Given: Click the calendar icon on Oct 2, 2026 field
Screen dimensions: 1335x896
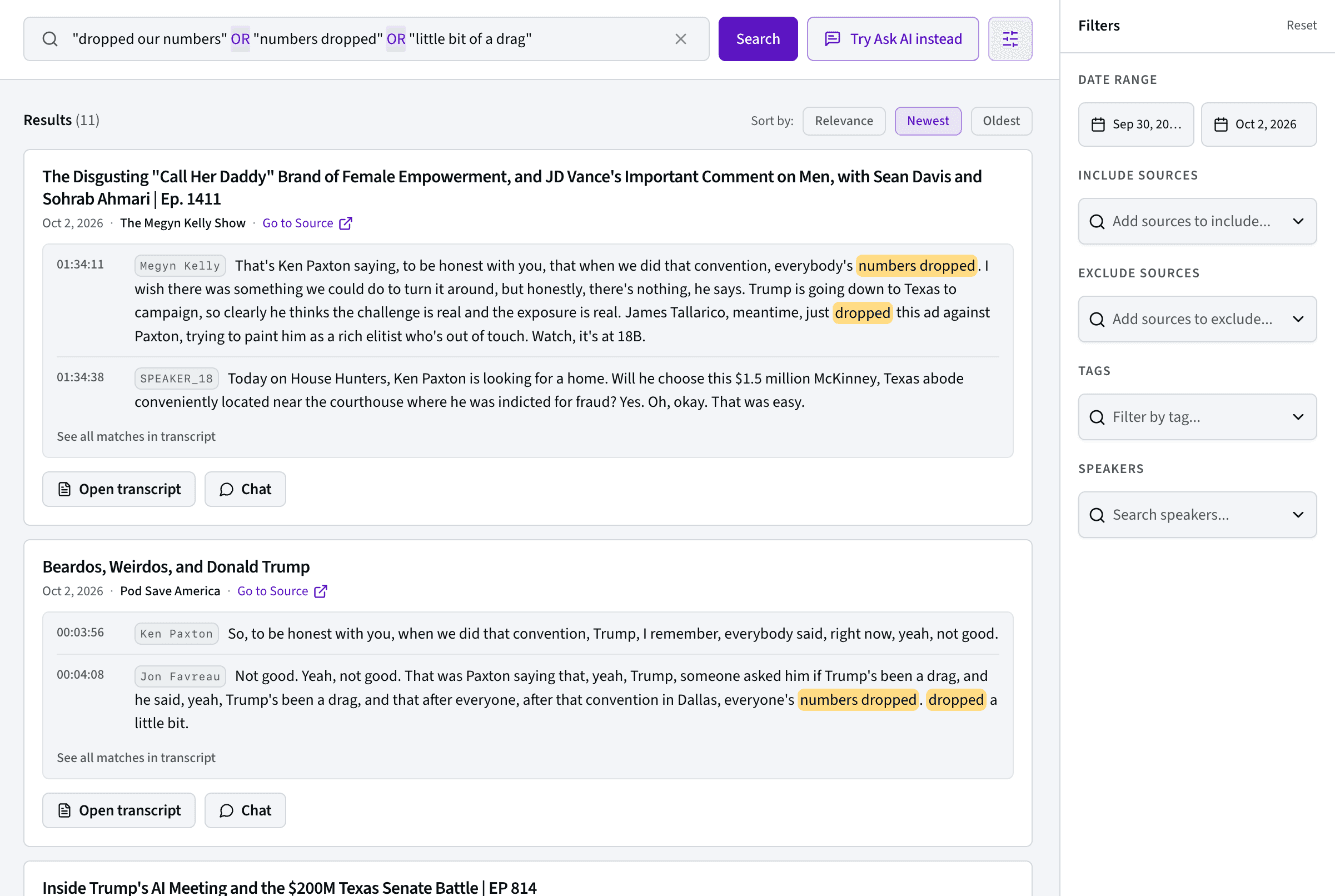Looking at the screenshot, I should pos(1221,125).
